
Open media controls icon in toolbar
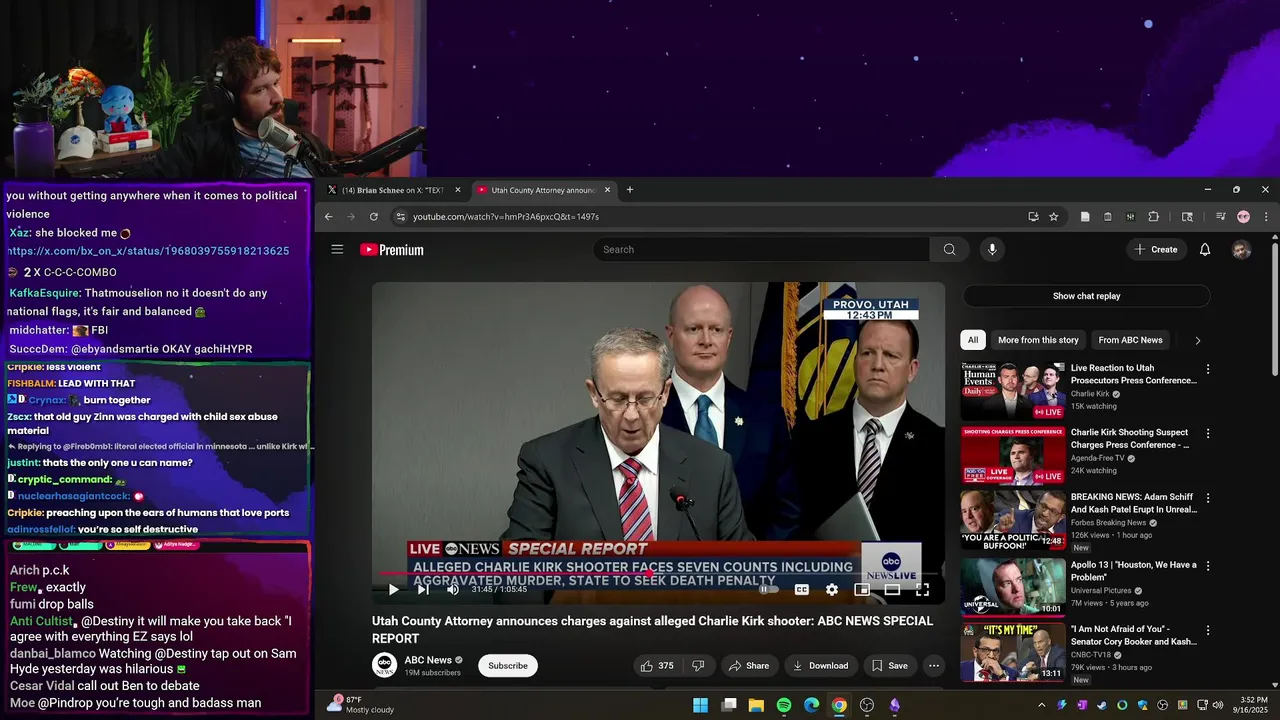[1220, 217]
